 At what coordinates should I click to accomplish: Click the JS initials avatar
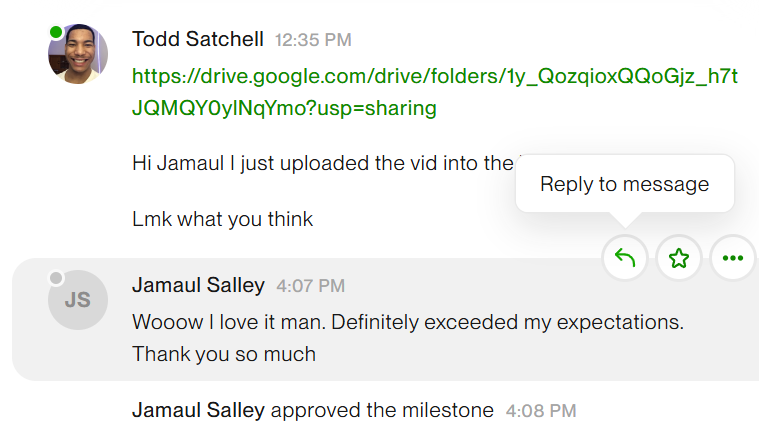77,299
